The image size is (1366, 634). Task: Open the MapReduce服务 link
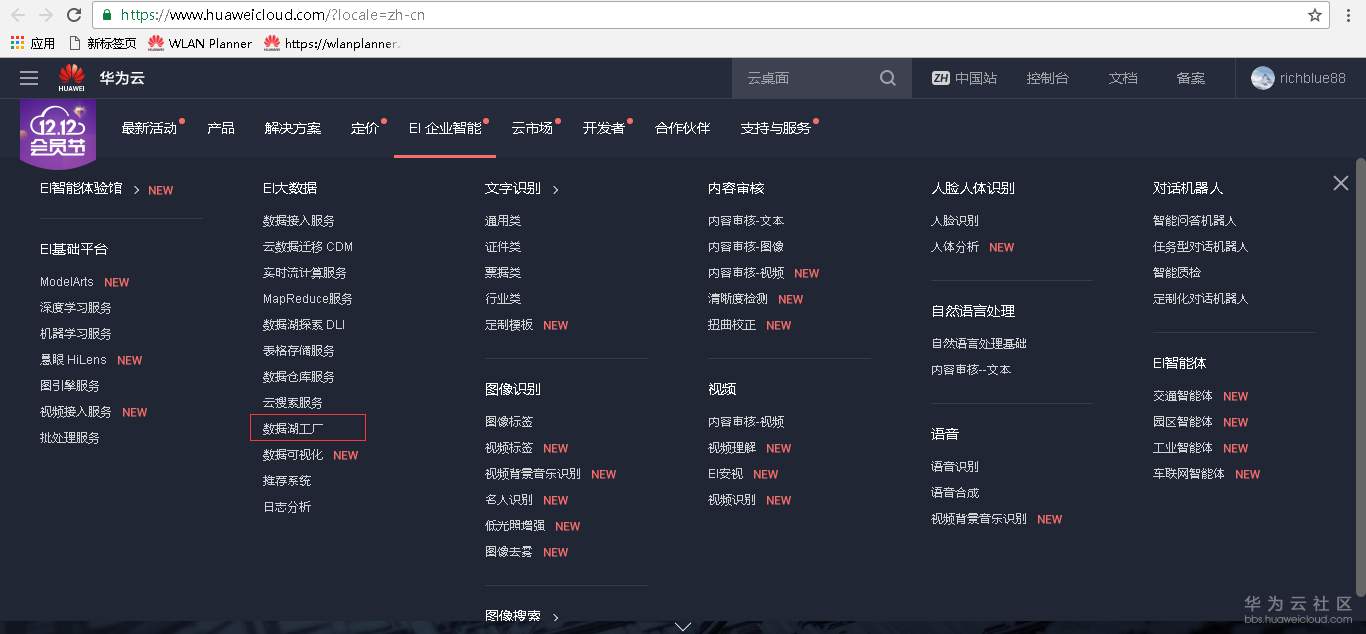pos(308,299)
